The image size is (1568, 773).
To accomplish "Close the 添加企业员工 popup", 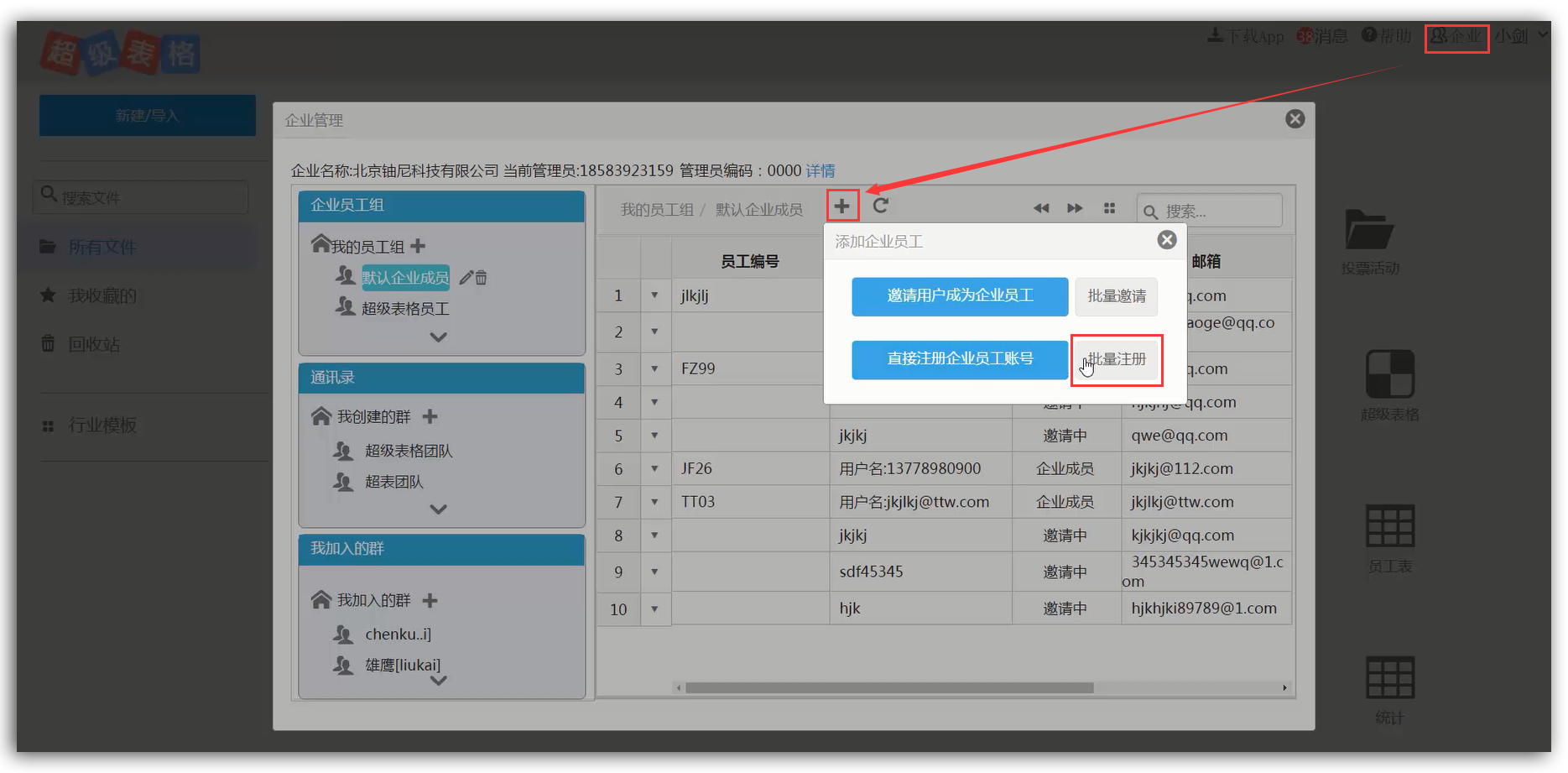I will [1166, 240].
